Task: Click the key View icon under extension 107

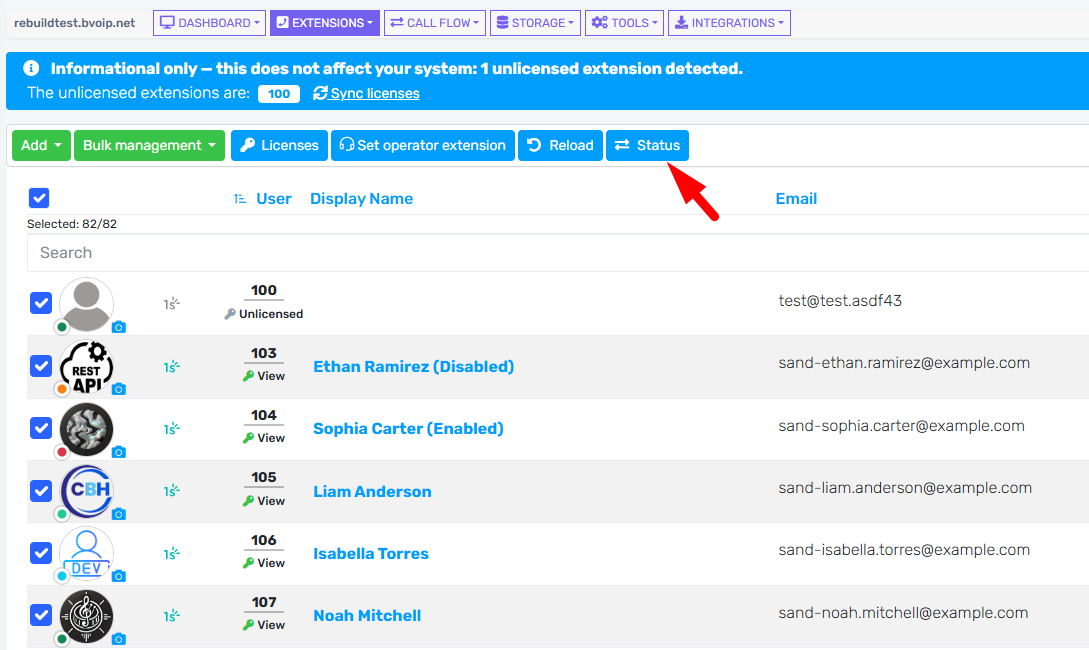Action: pos(249,625)
